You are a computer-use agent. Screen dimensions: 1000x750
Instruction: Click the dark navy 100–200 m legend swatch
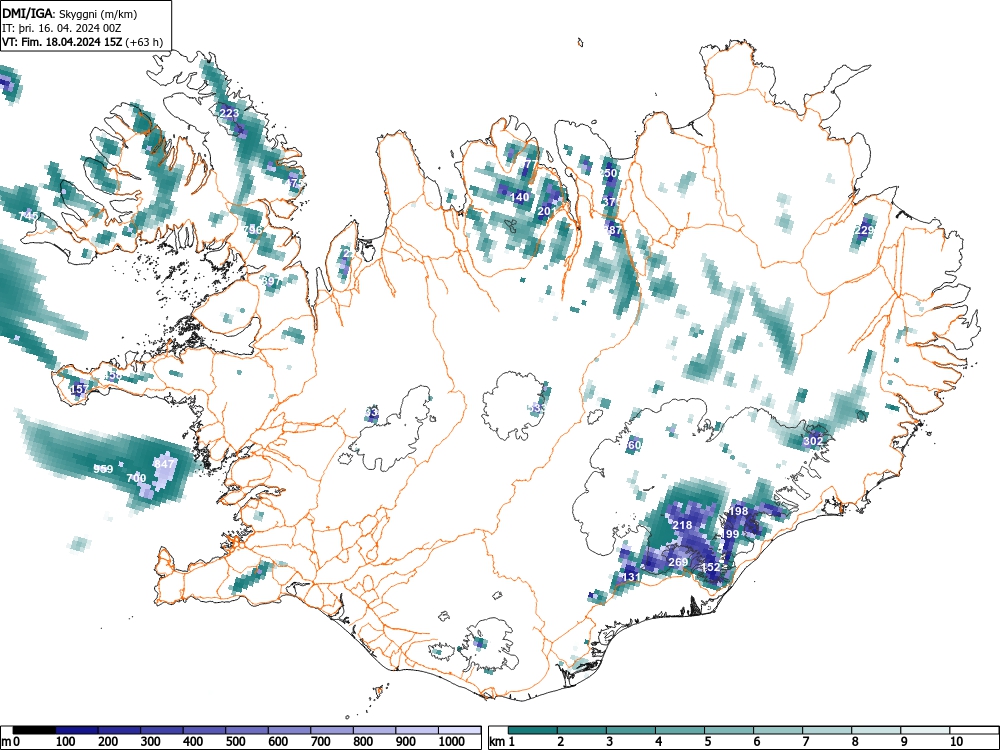click(x=77, y=730)
